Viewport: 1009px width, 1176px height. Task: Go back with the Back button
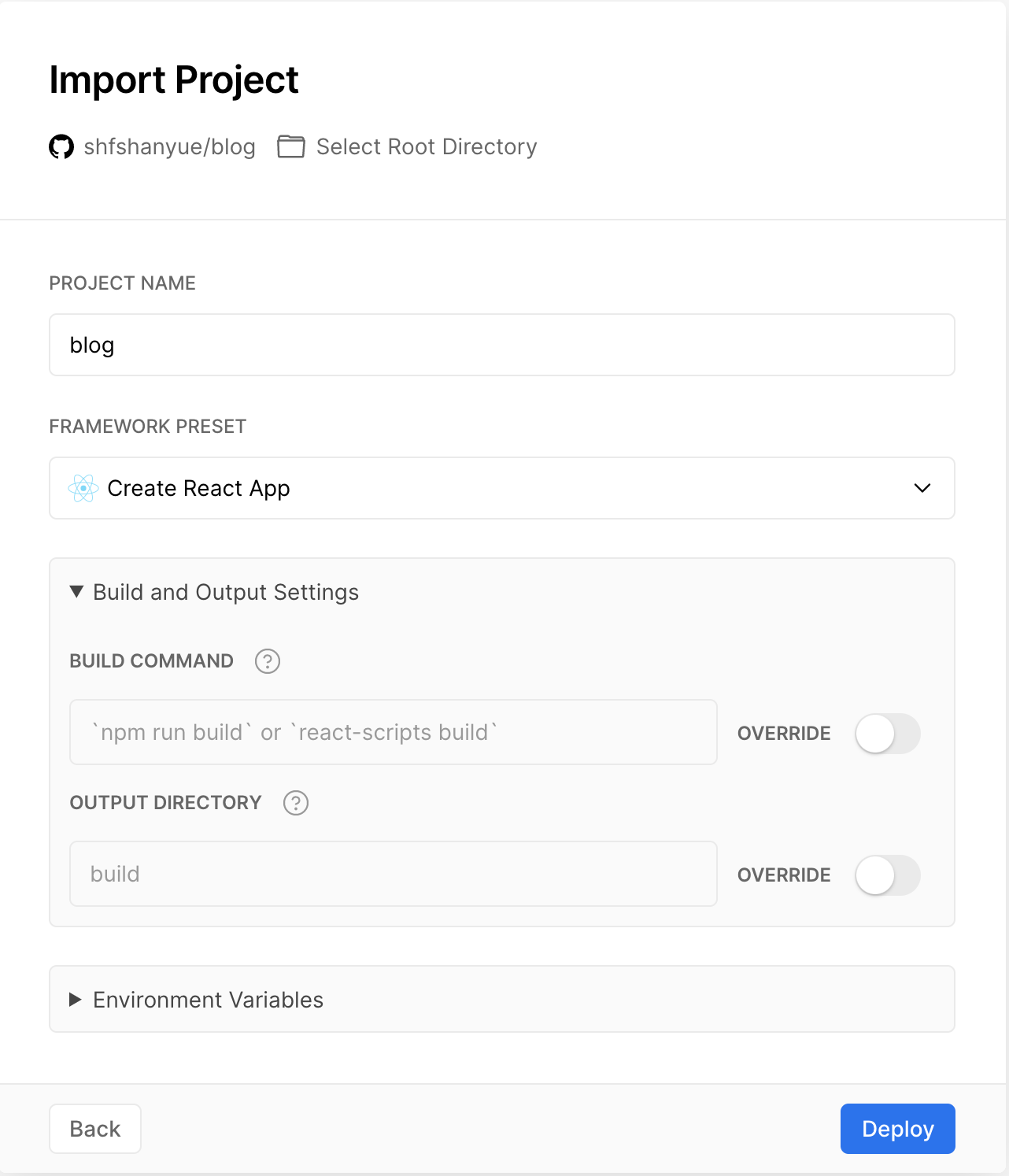pos(95,1129)
